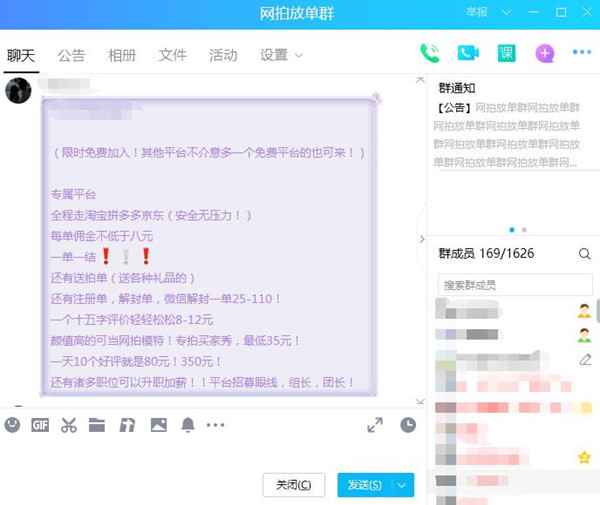Click the 专属平台 line in message
The height and width of the screenshot is (505, 600).
click(x=73, y=194)
